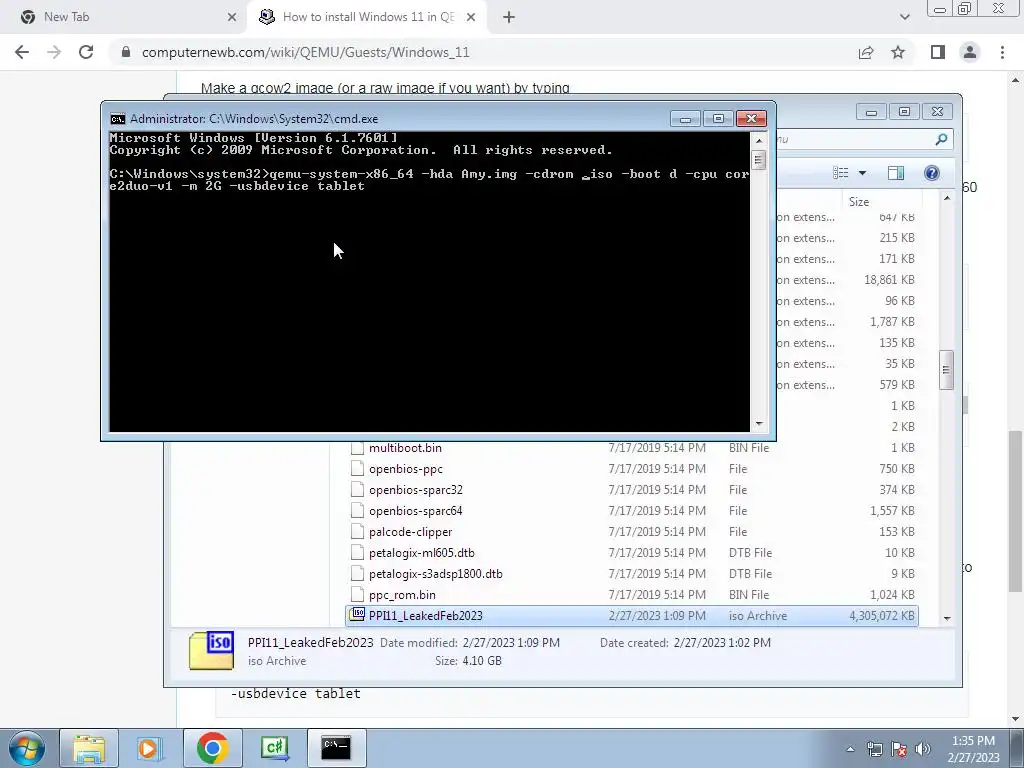Open Windows Media Player taskbar icon
Image resolution: width=1024 pixels, height=768 pixels.
pyautogui.click(x=150, y=748)
